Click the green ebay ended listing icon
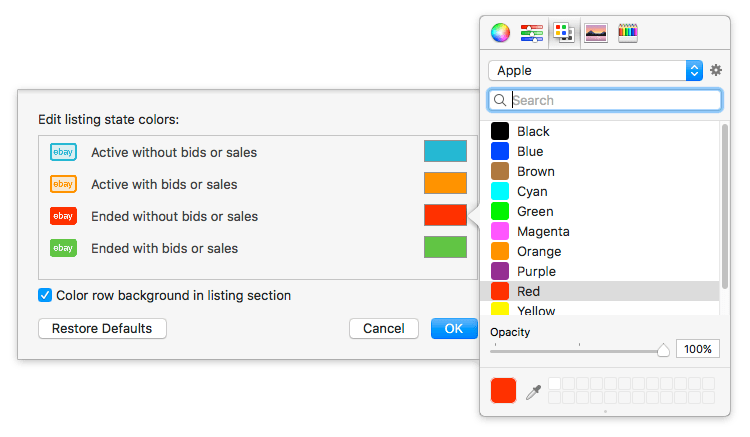 63,248
